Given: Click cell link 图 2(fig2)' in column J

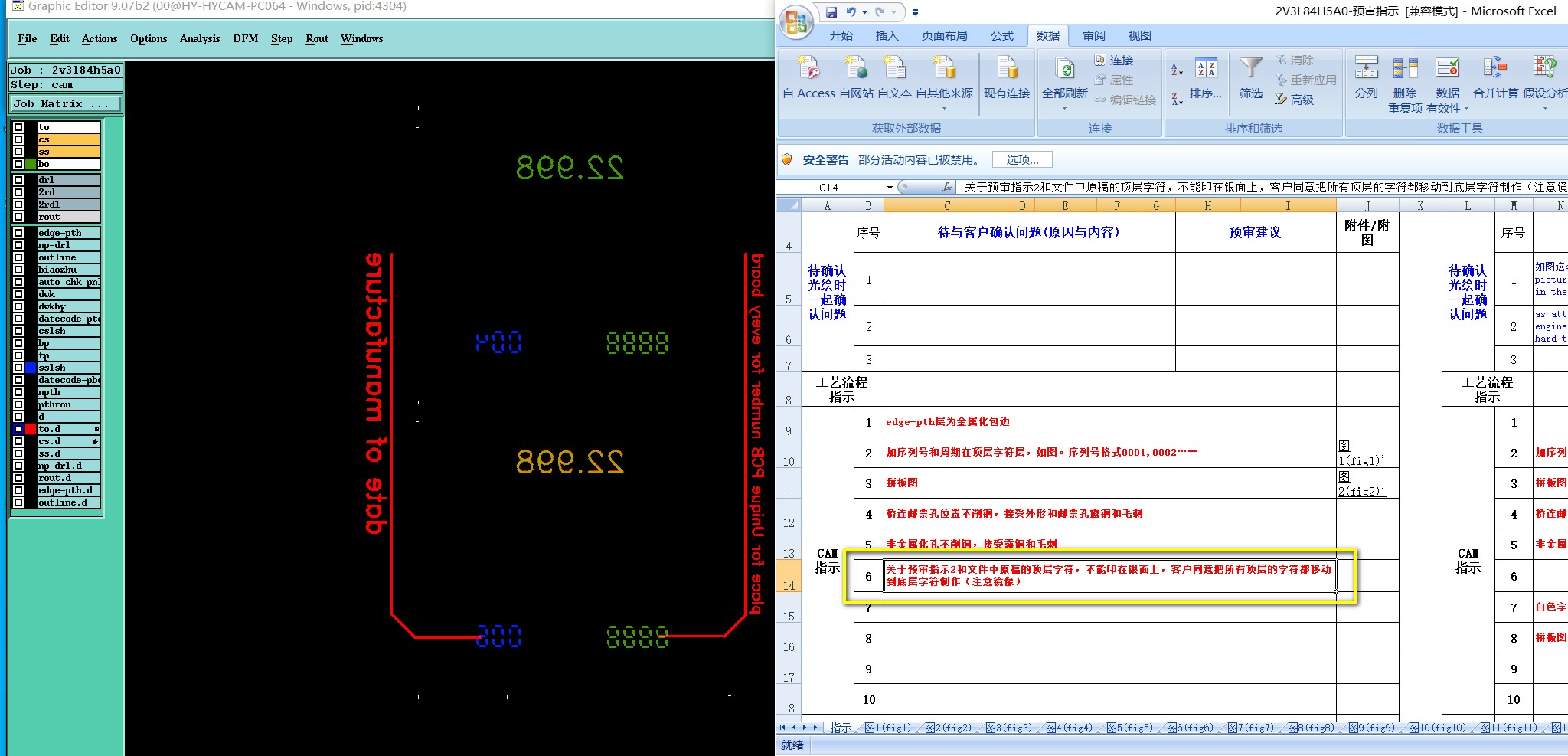Looking at the screenshot, I should 1362,483.
